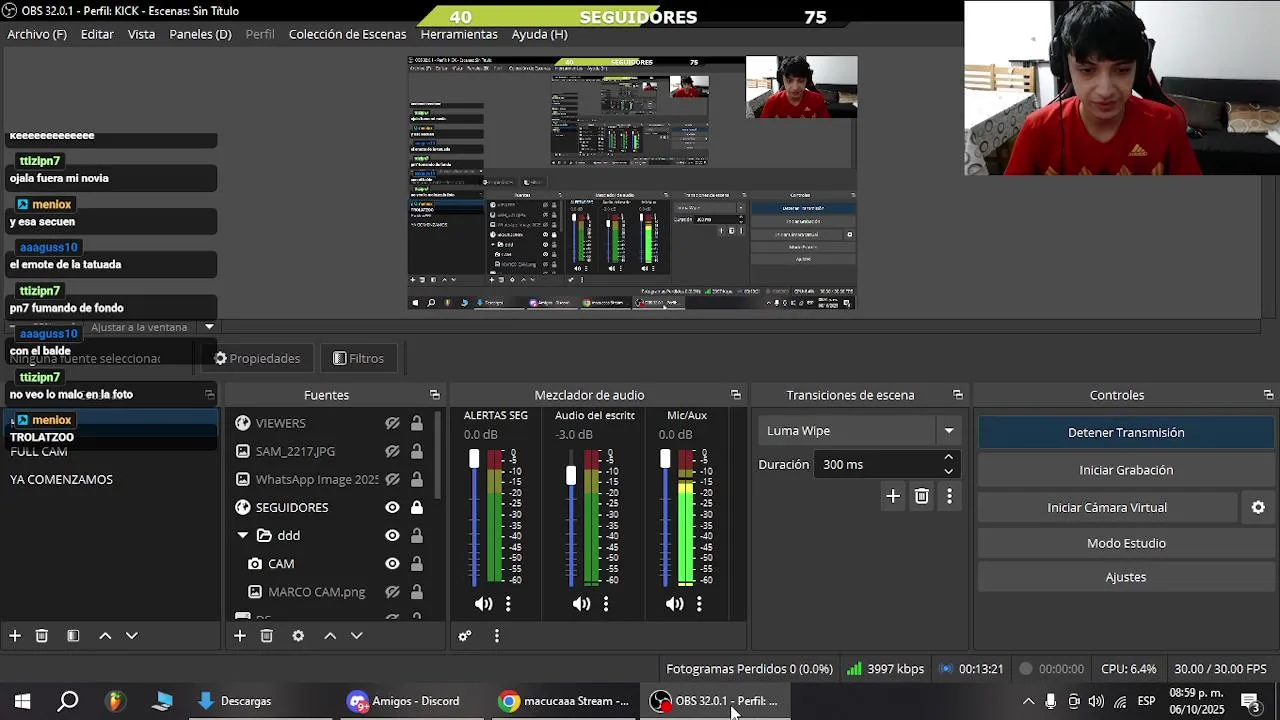Click Iniciar Cámara Virtual button
Screen dimensions: 1280x720
tap(1107, 508)
